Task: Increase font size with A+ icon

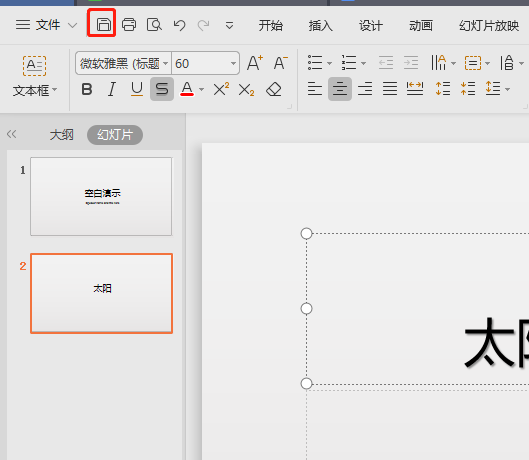Action: (x=255, y=63)
